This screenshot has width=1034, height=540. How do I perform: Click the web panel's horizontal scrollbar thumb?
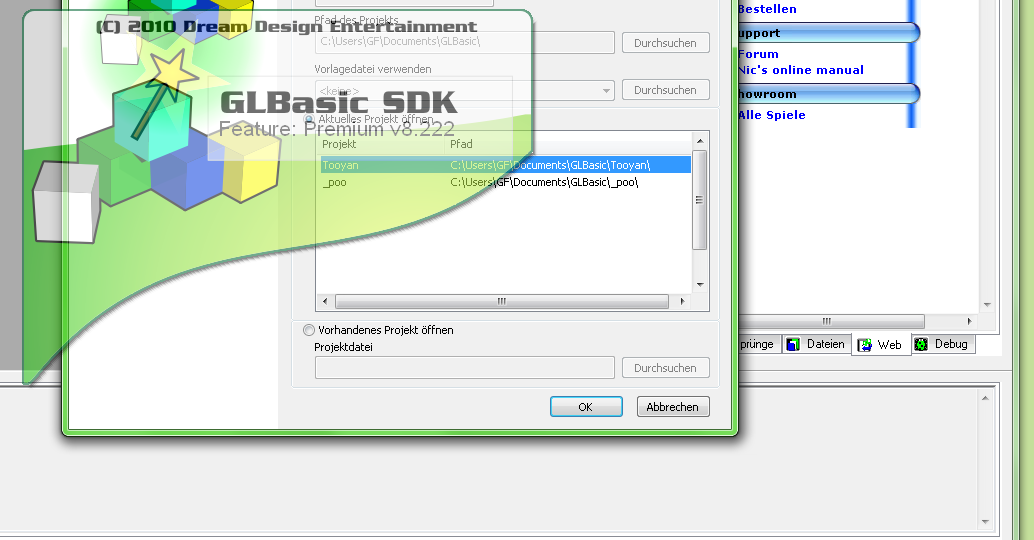[831, 322]
